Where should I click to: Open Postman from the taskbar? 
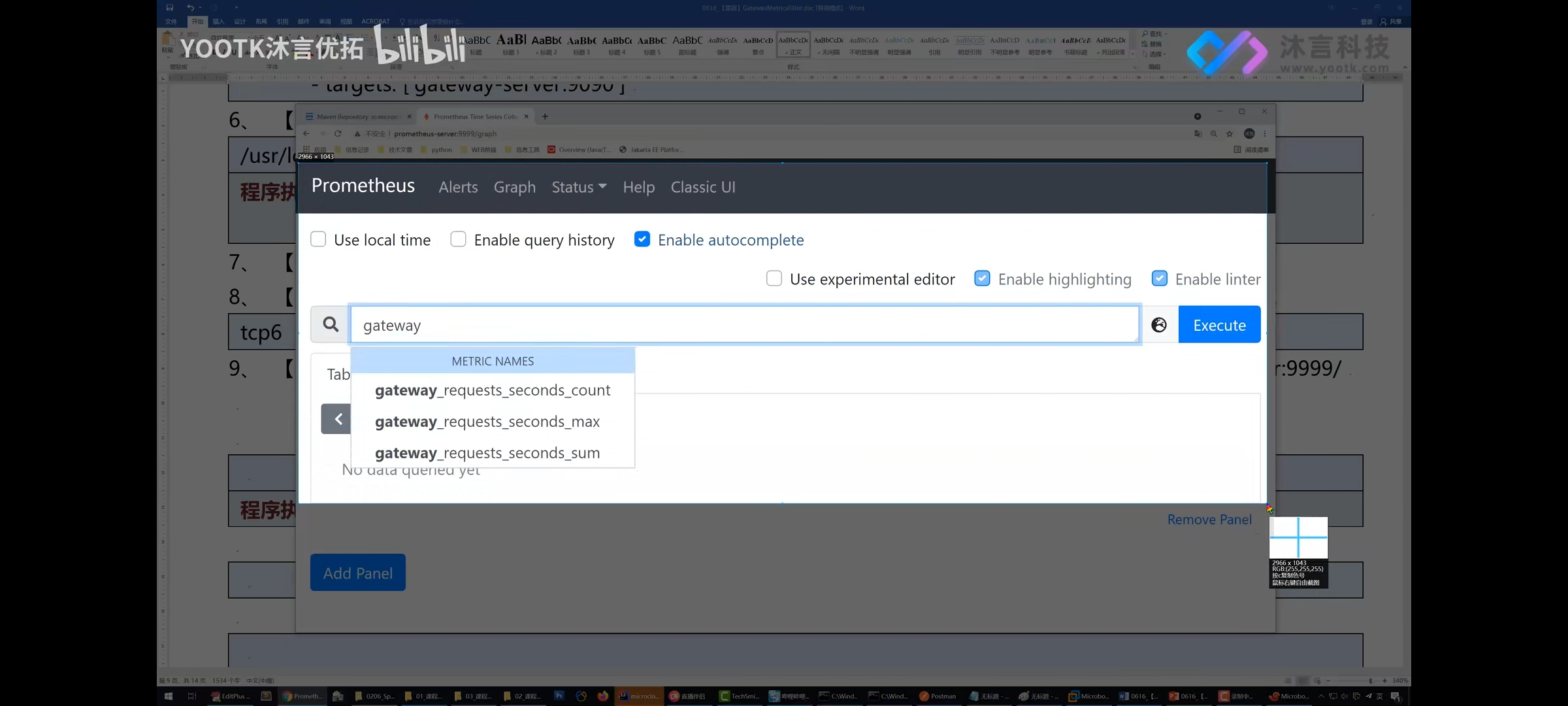tap(938, 696)
